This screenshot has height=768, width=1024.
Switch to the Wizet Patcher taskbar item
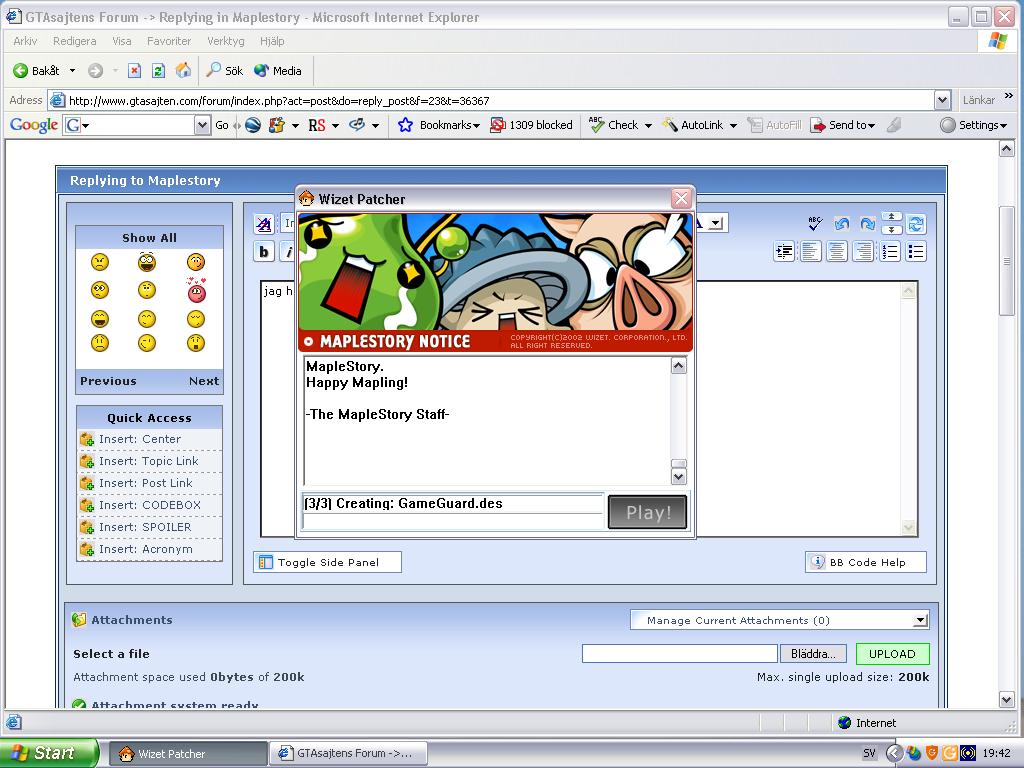pyautogui.click(x=188, y=754)
